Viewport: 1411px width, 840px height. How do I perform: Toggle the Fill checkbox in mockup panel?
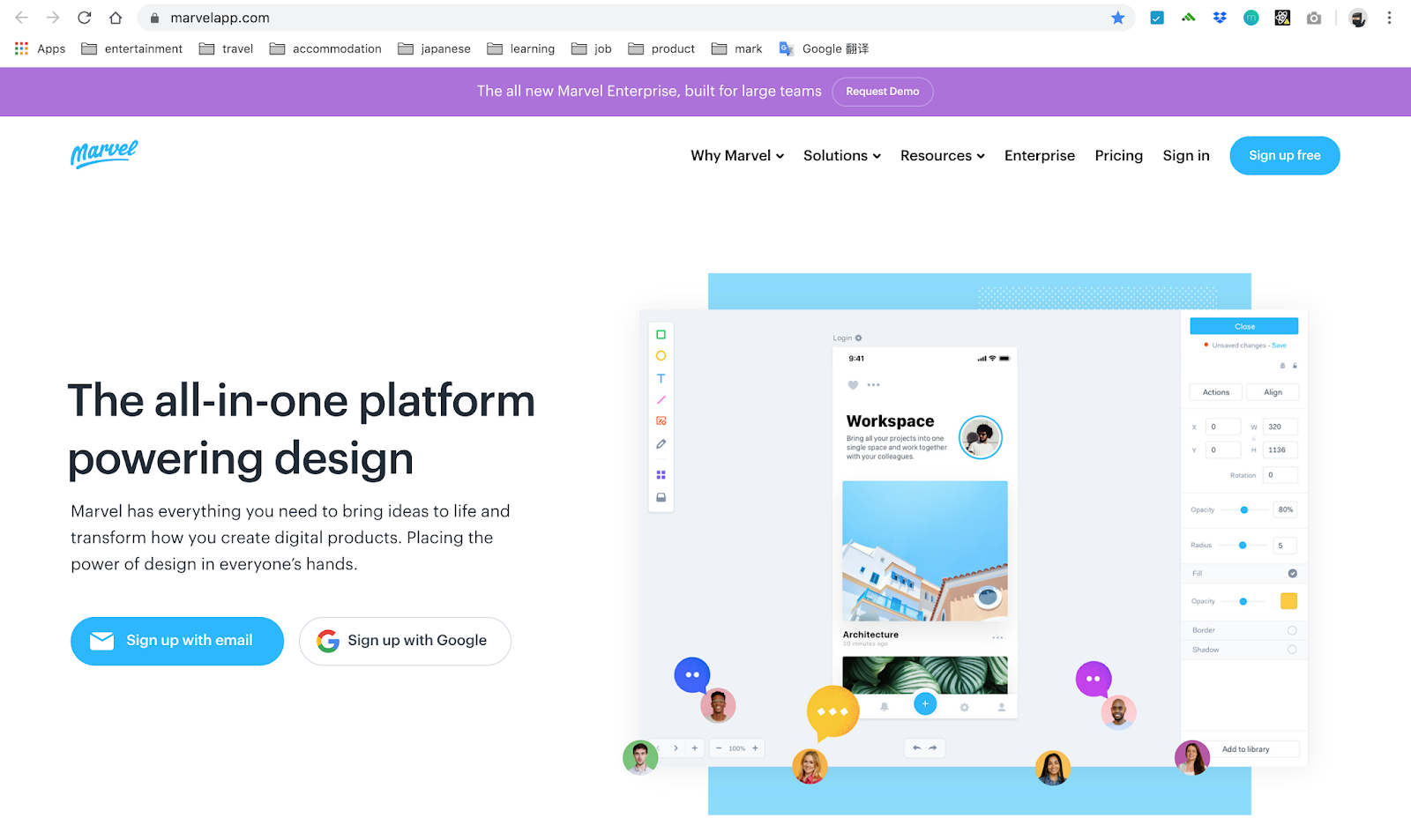1292,573
